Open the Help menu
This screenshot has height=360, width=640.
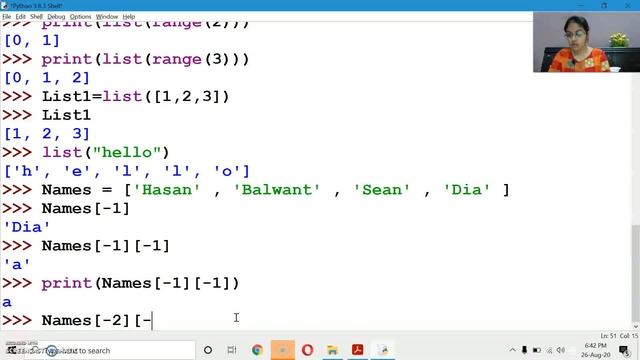coord(129,17)
